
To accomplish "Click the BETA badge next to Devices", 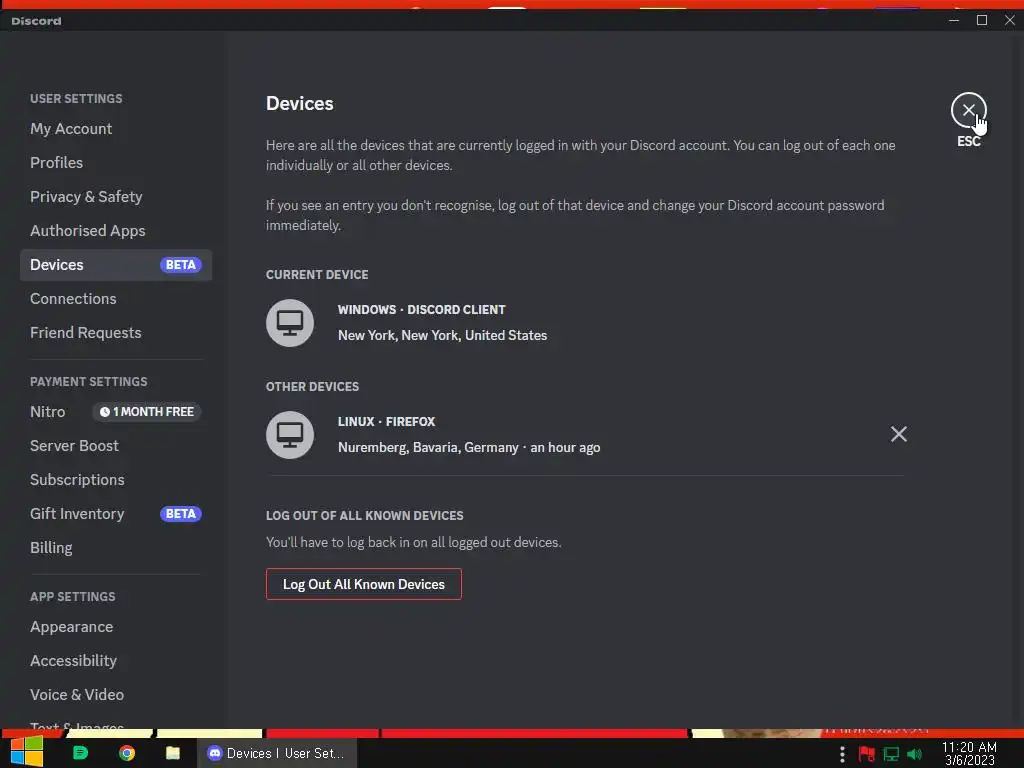I will click(181, 265).
